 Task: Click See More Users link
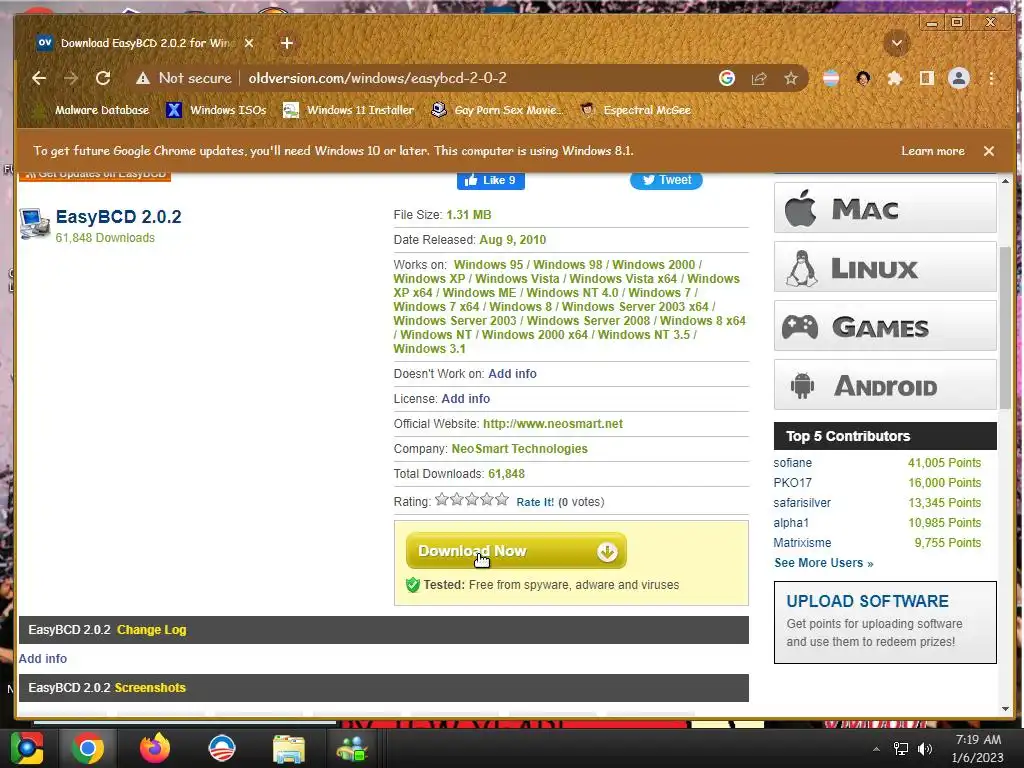point(824,563)
